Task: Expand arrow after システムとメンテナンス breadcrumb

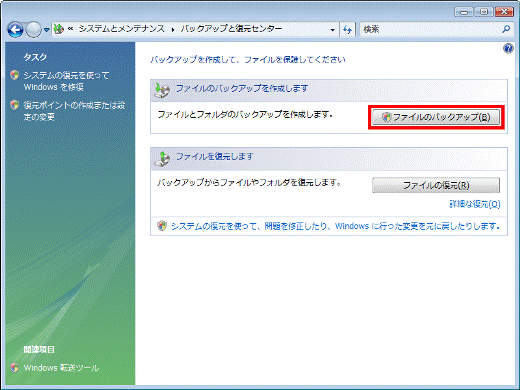Action: click(x=173, y=30)
